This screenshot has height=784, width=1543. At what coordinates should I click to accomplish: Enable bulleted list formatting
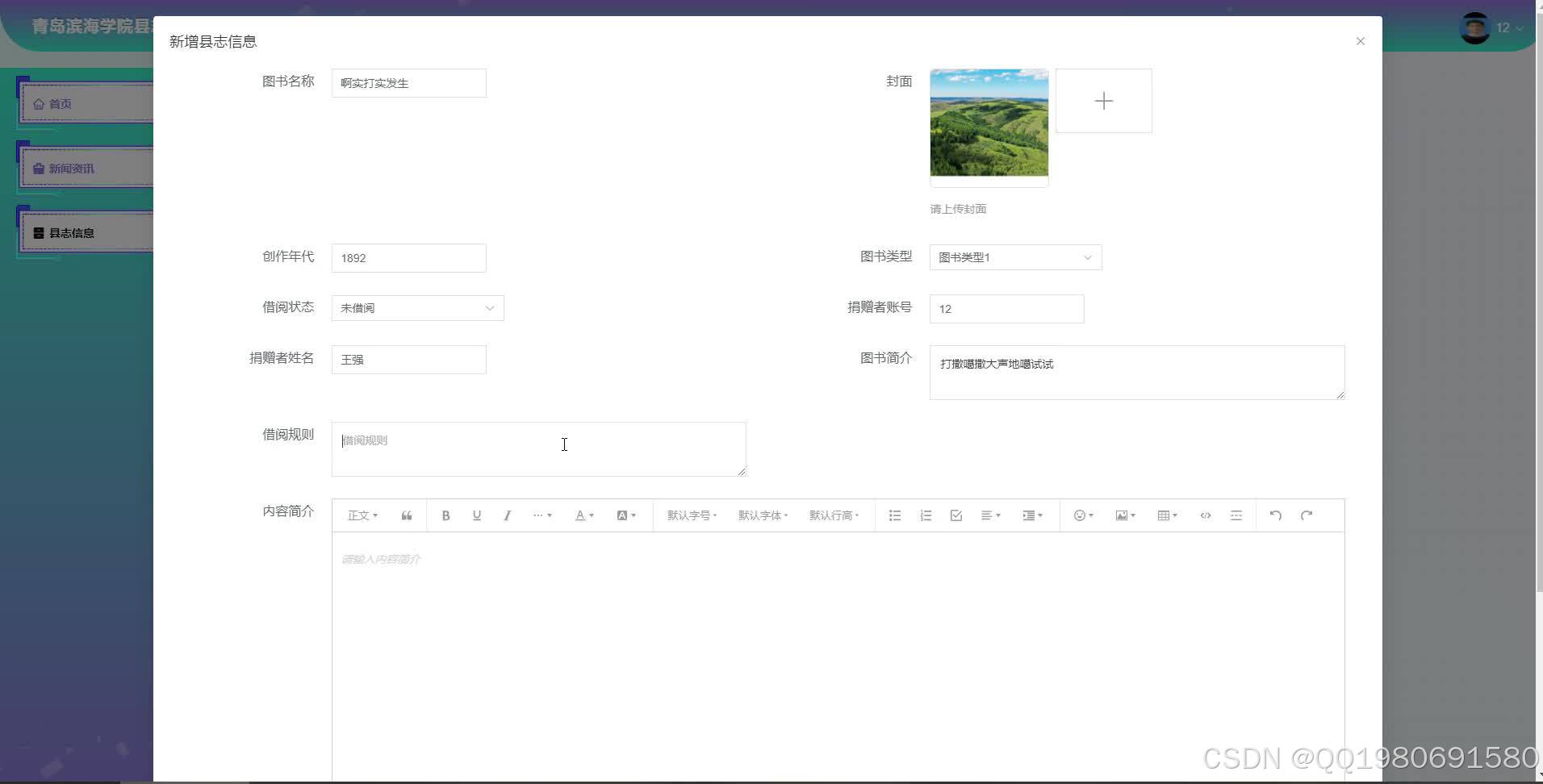(894, 515)
